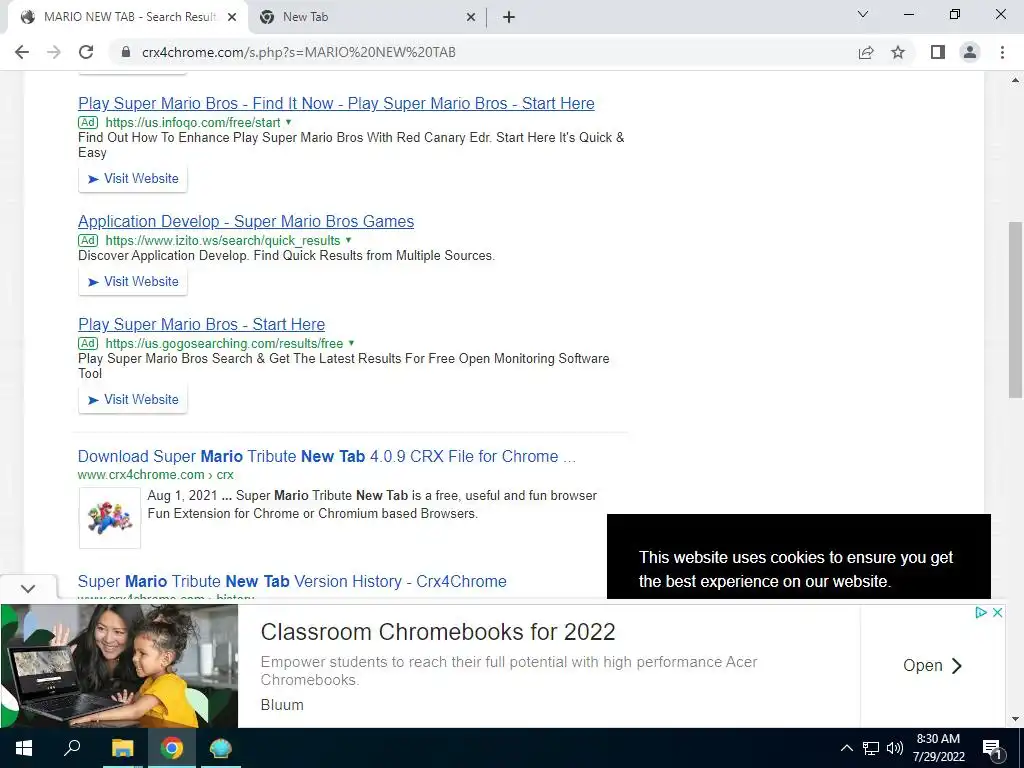View site information via the lock icon

pos(126,52)
